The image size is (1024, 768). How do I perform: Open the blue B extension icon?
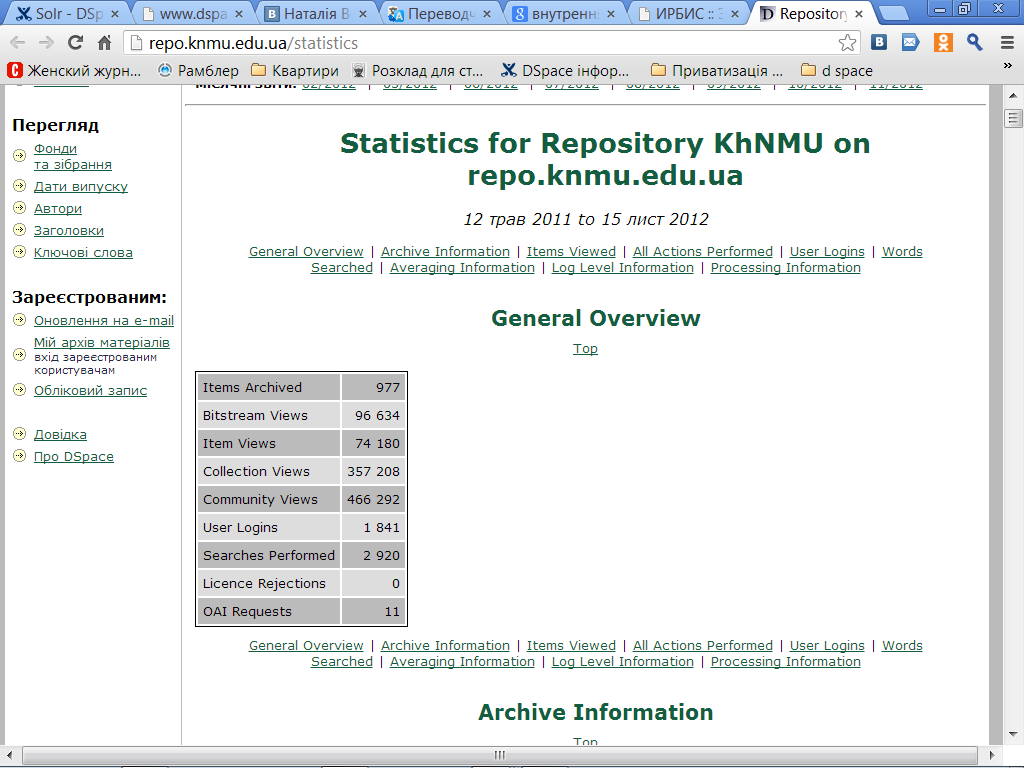pos(879,42)
